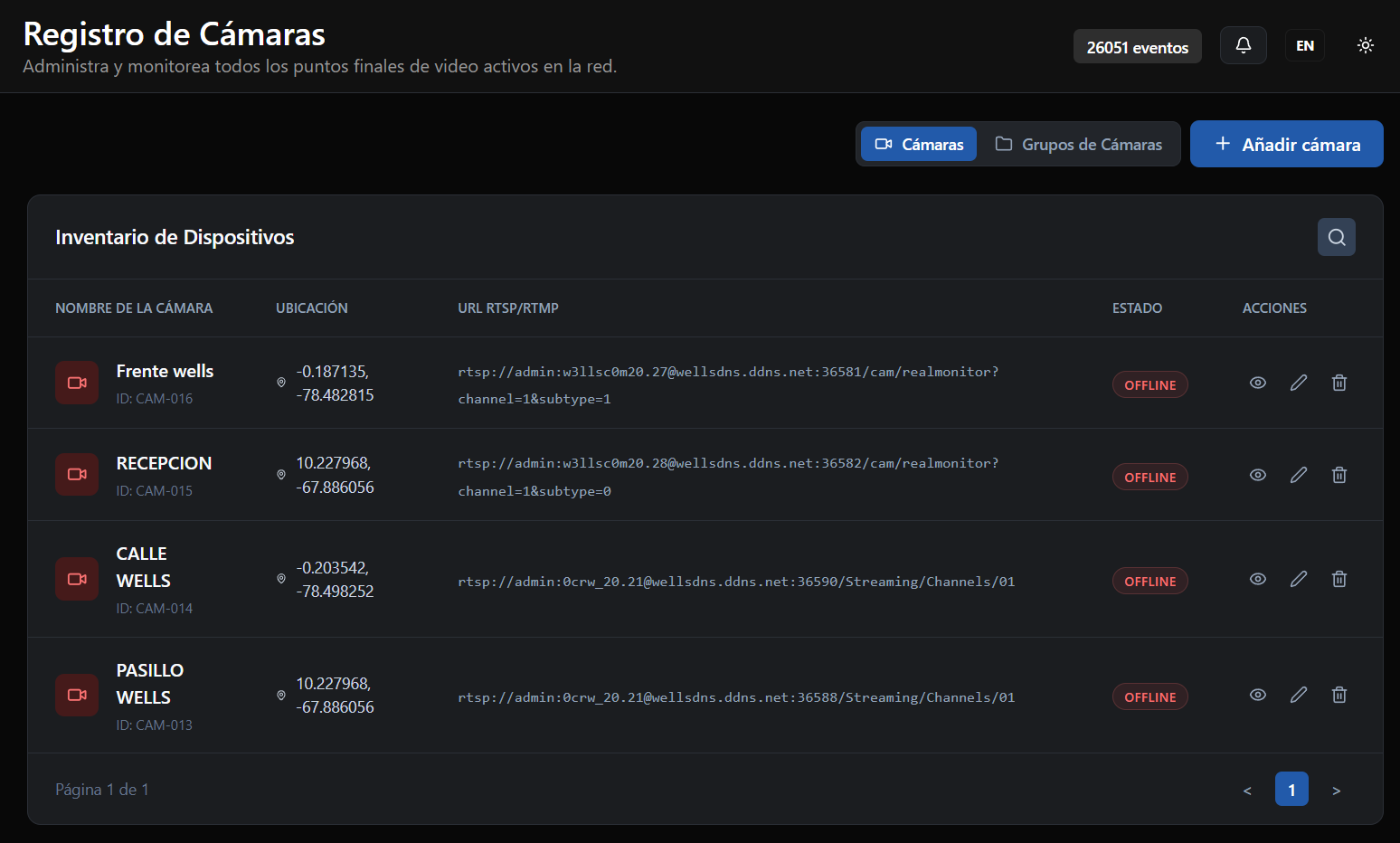Toggle the light theme sun icon
The width and height of the screenshot is (1400, 843).
pyautogui.click(x=1366, y=45)
